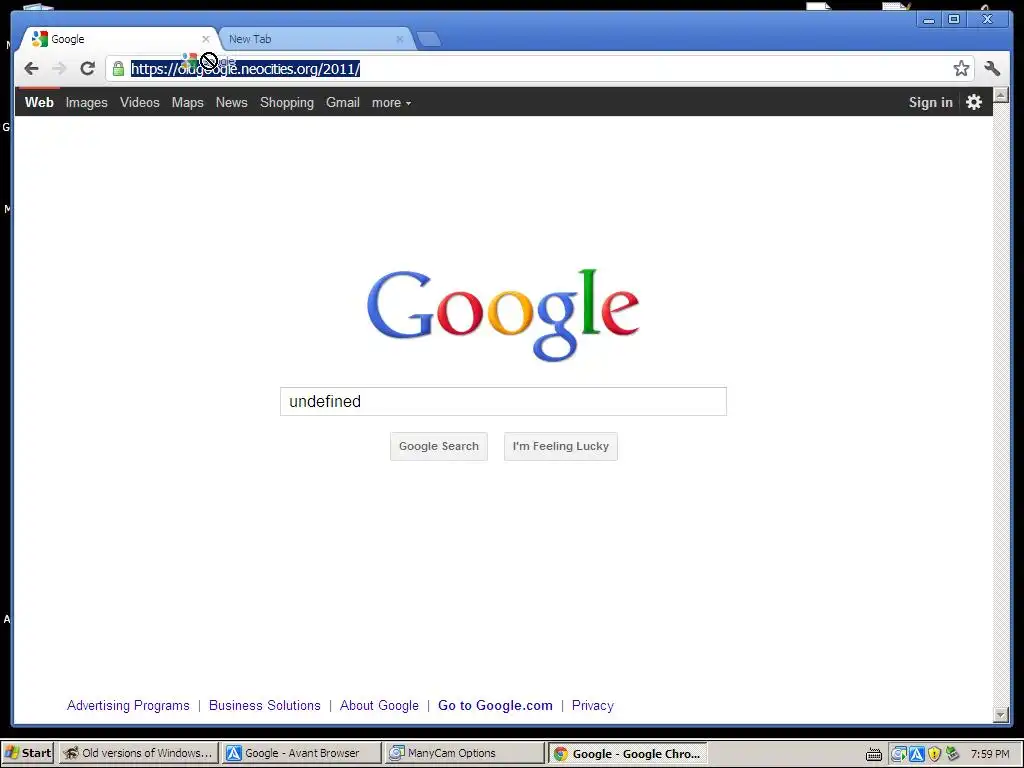Switch to the New Tab tab

tap(315, 39)
